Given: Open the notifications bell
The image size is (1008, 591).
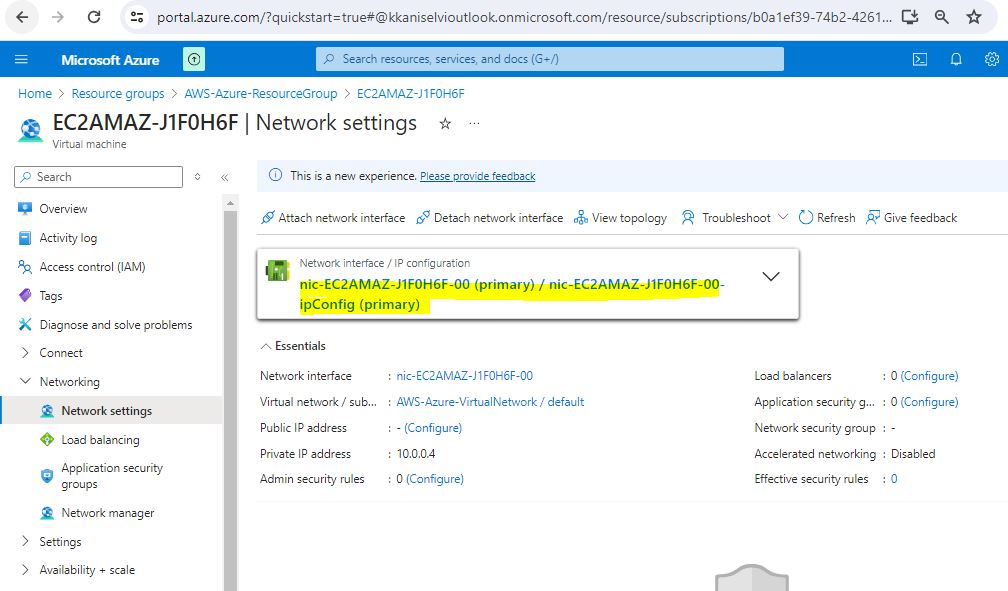Looking at the screenshot, I should tap(956, 59).
